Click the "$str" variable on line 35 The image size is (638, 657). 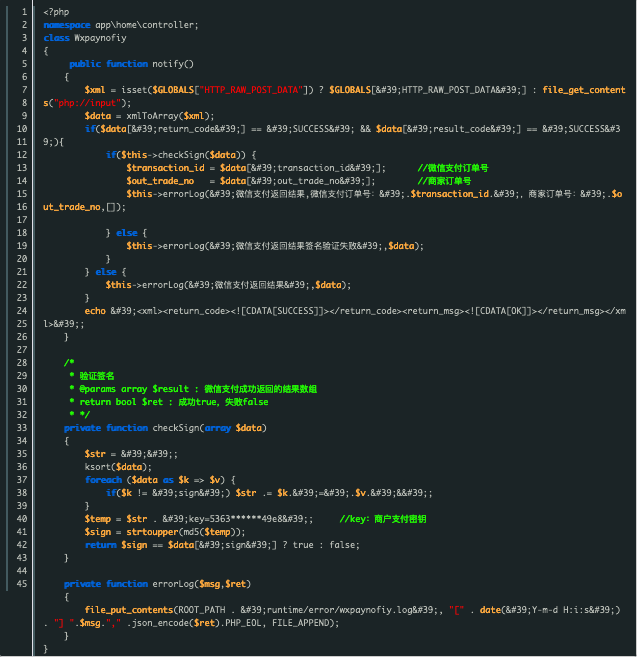click(x=95, y=454)
